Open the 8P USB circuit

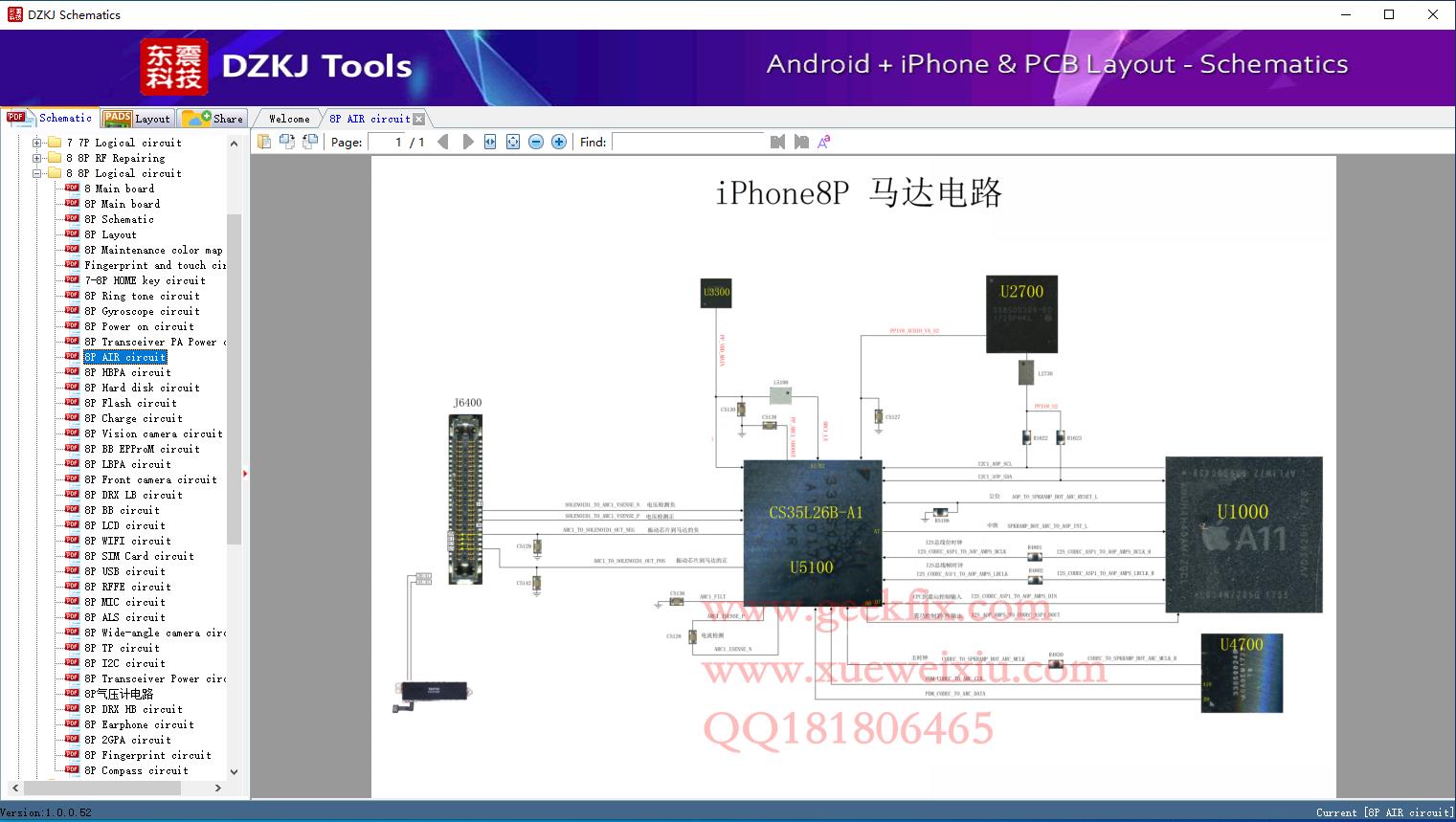click(x=124, y=571)
